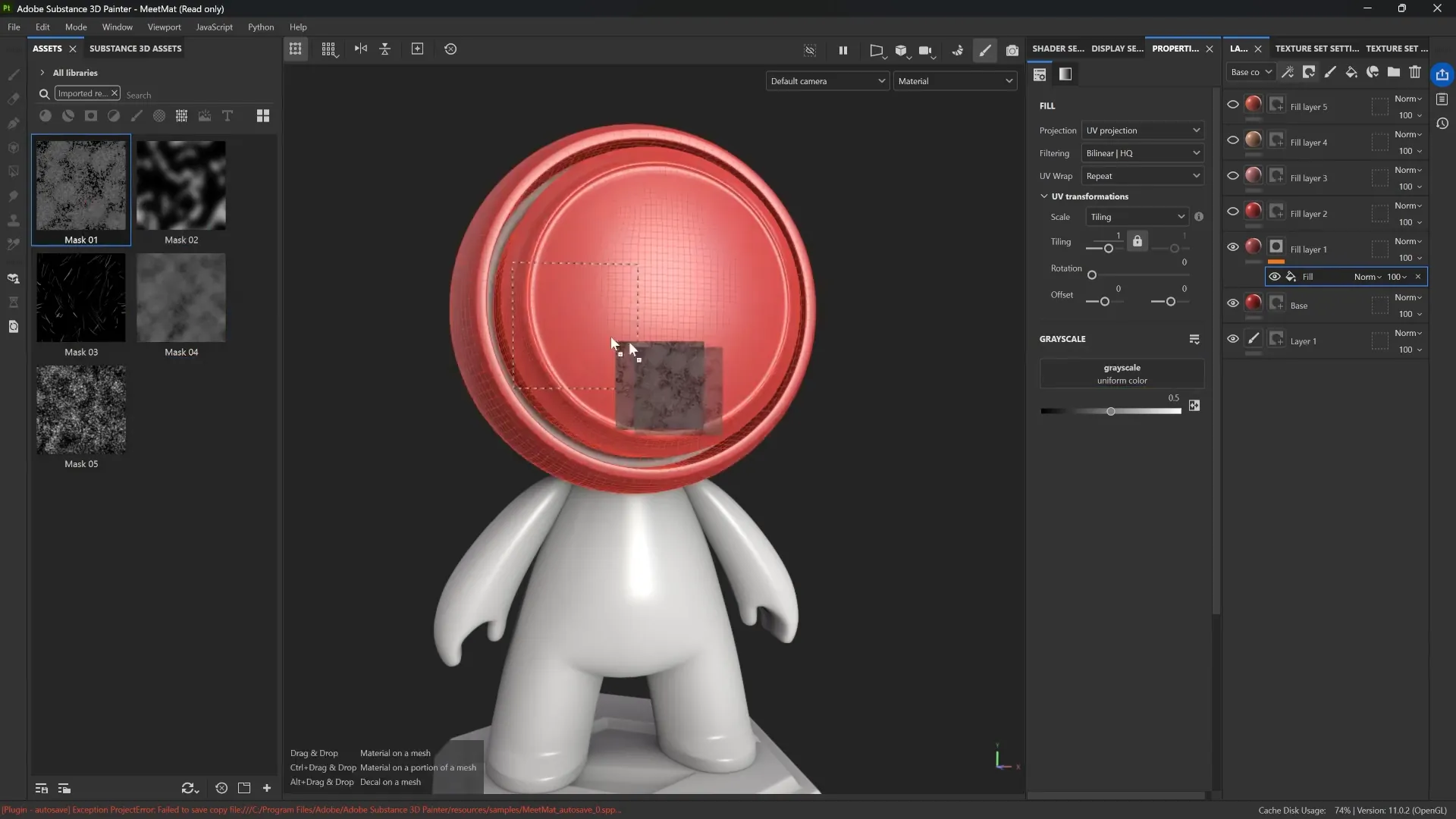The image size is (1456, 819).
Task: Adjust the Rotation slider handle
Action: point(1092,275)
